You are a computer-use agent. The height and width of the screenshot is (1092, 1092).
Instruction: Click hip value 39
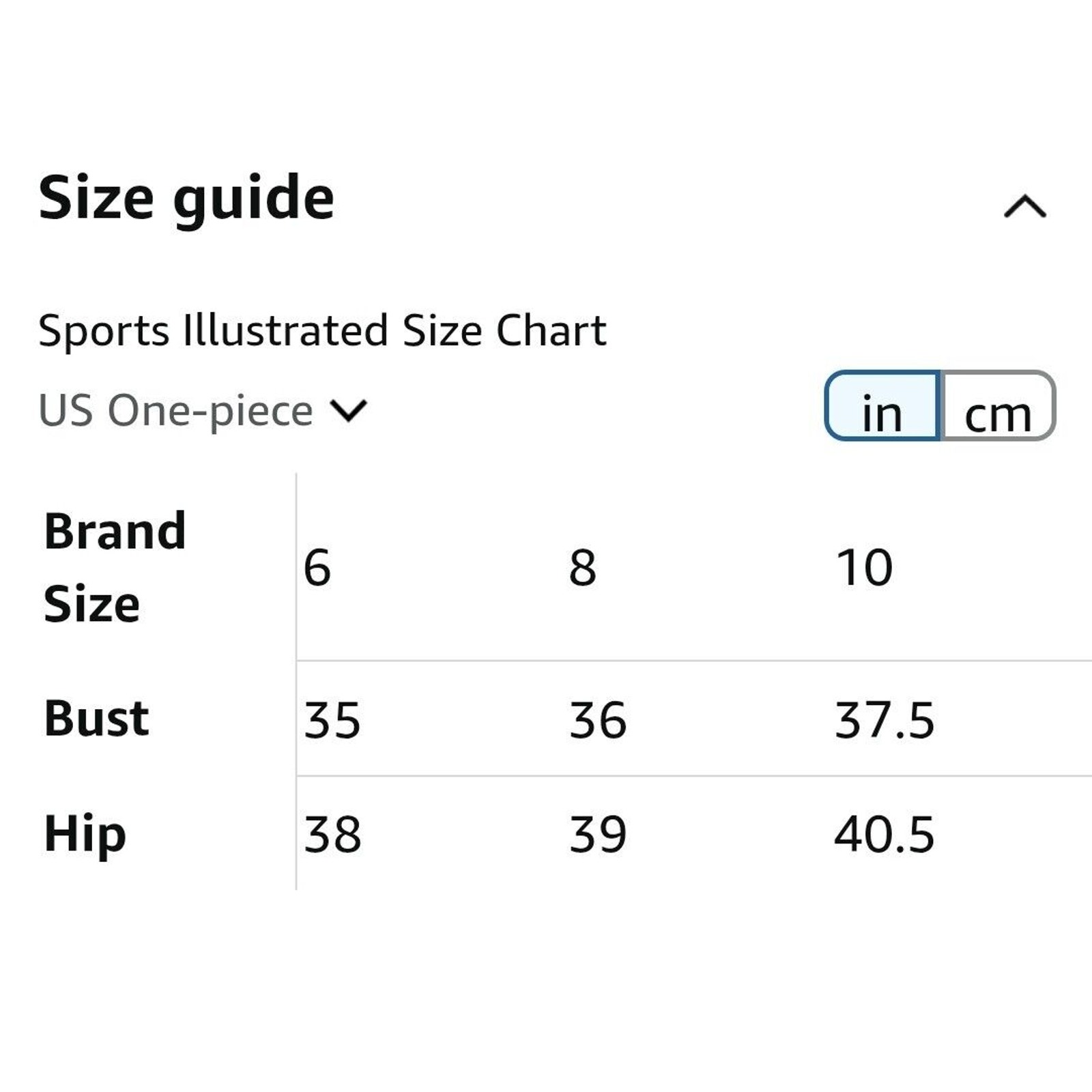(598, 834)
